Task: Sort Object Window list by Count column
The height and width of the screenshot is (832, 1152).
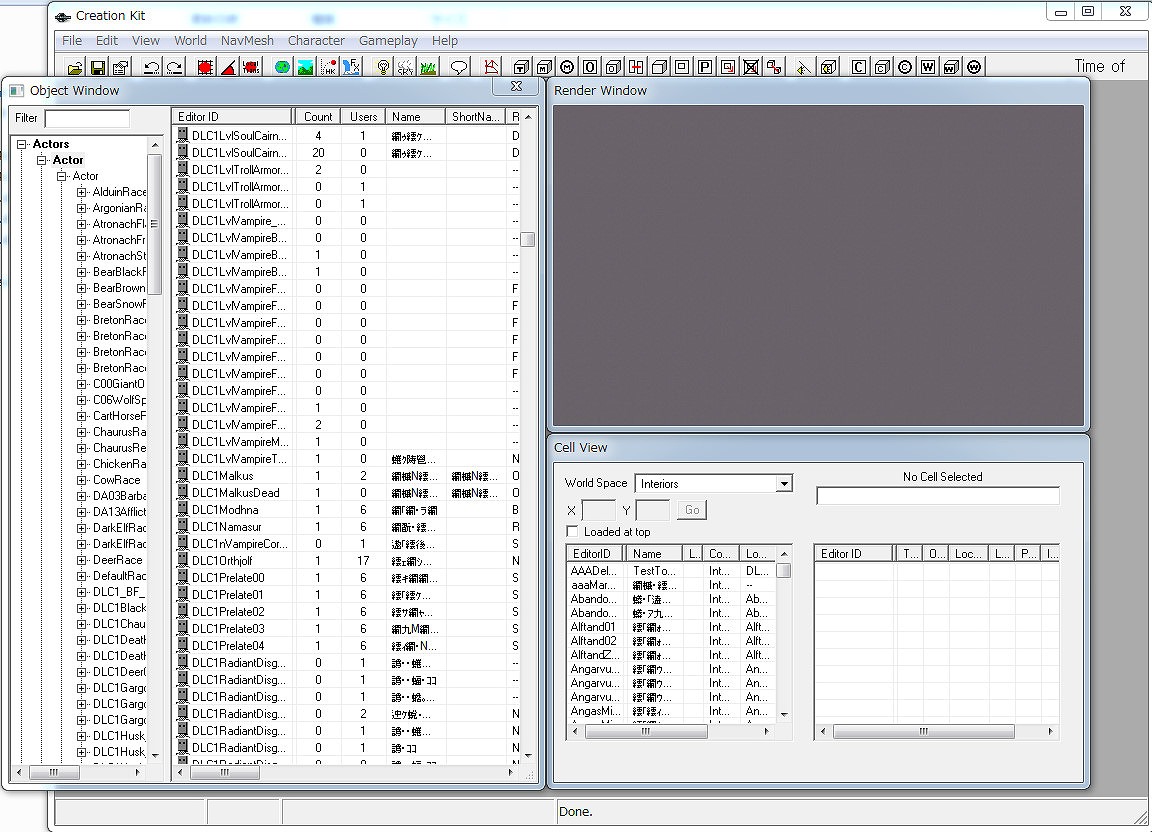Action: pyautogui.click(x=318, y=116)
